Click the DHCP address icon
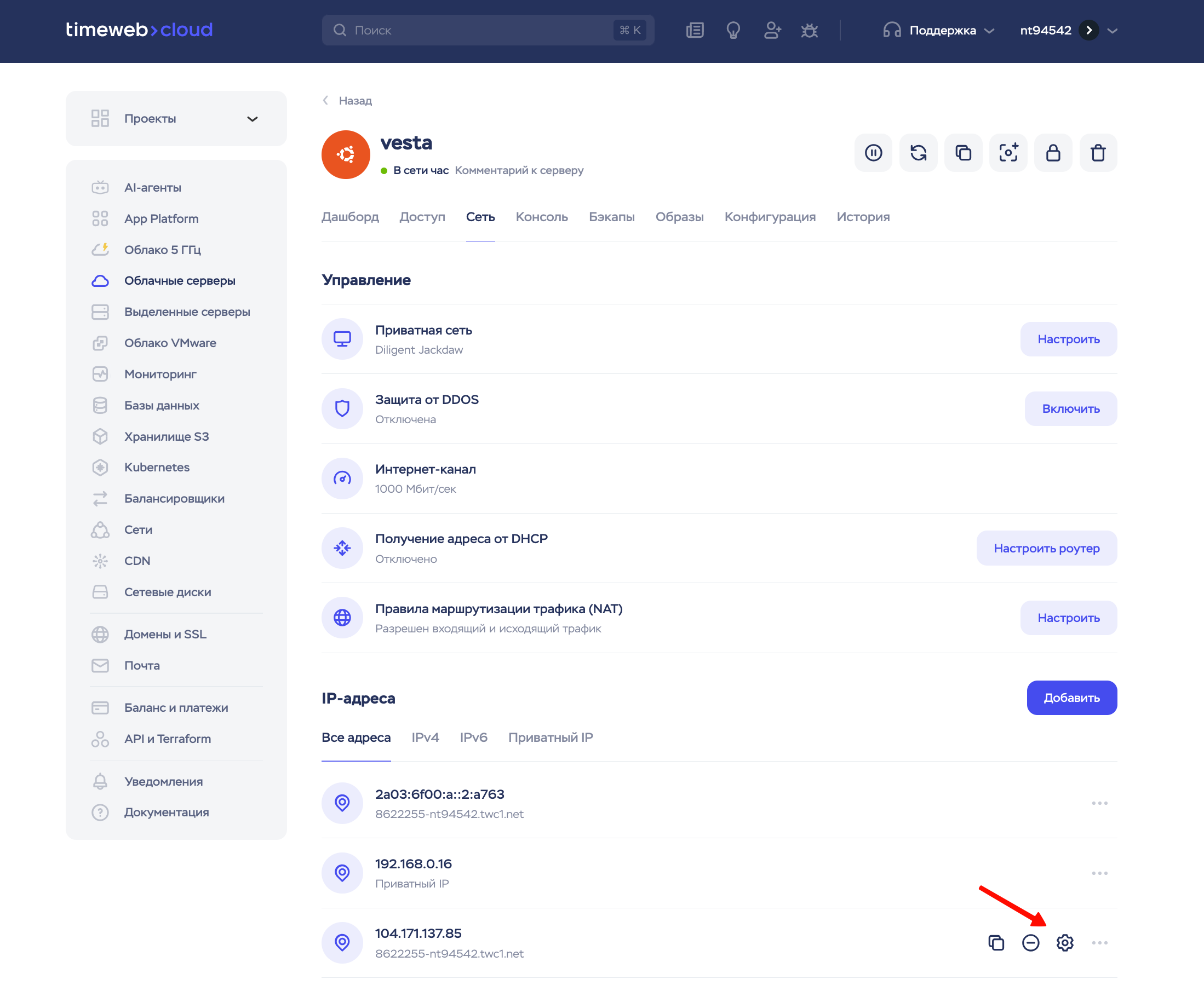This screenshot has width=1204, height=991. (342, 548)
